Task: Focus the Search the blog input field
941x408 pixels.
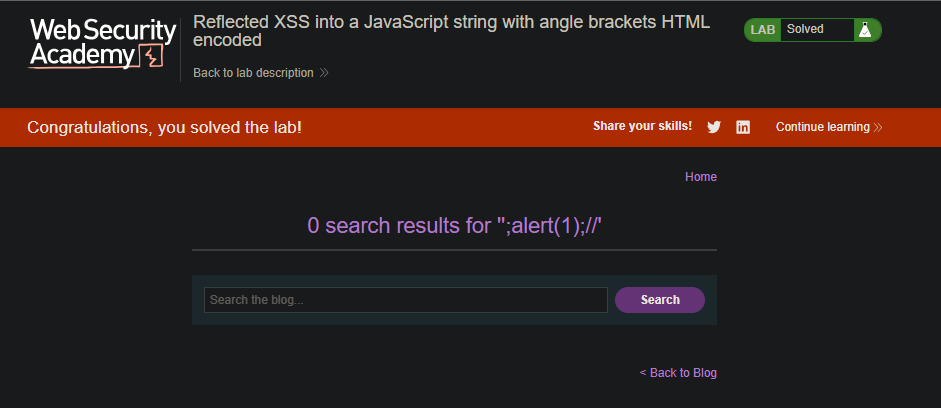Action: pos(406,300)
